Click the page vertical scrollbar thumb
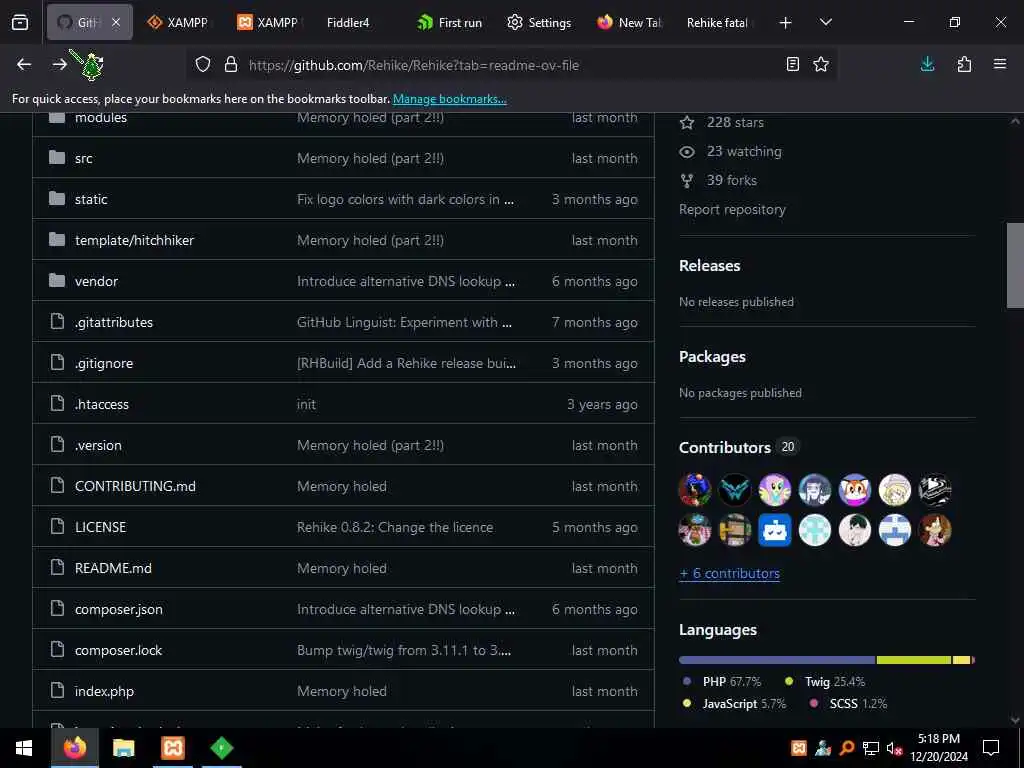This screenshot has width=1024, height=768. [1015, 265]
